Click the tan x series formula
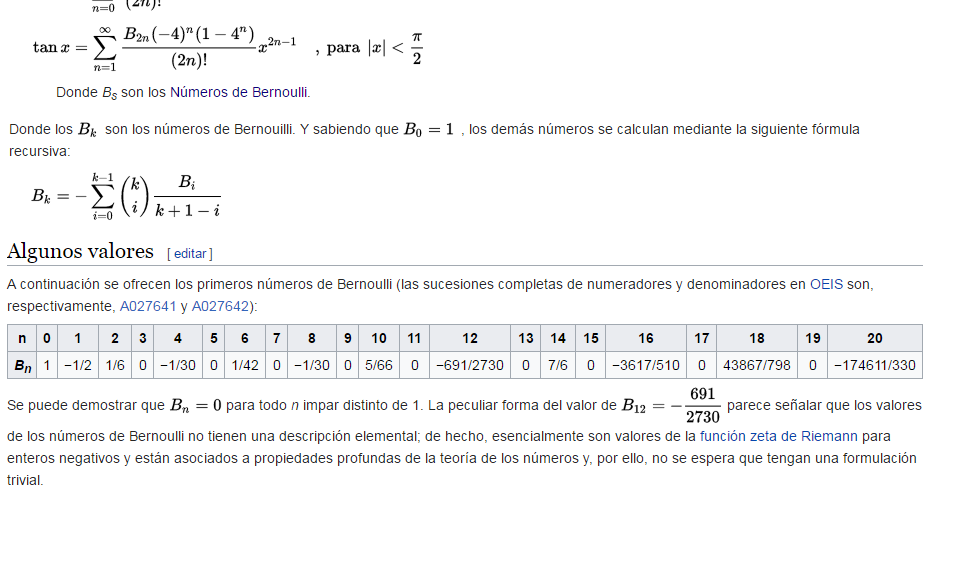The height and width of the screenshot is (574, 955). [228, 48]
